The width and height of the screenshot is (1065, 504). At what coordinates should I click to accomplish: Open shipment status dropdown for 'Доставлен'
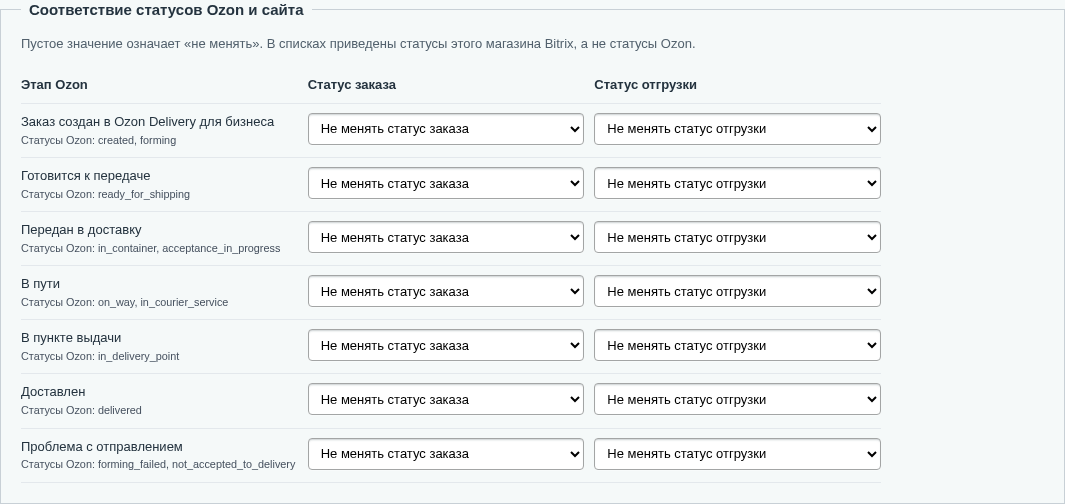[737, 399]
